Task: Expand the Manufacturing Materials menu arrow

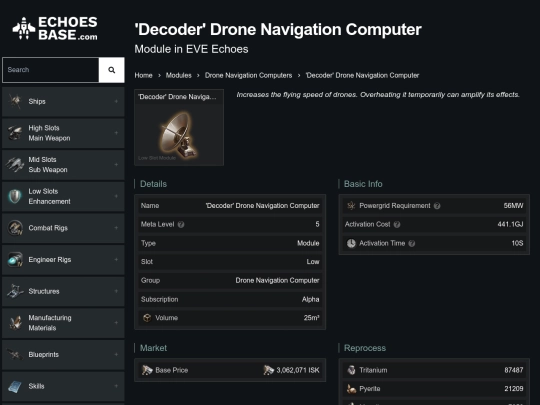Action: (x=116, y=323)
